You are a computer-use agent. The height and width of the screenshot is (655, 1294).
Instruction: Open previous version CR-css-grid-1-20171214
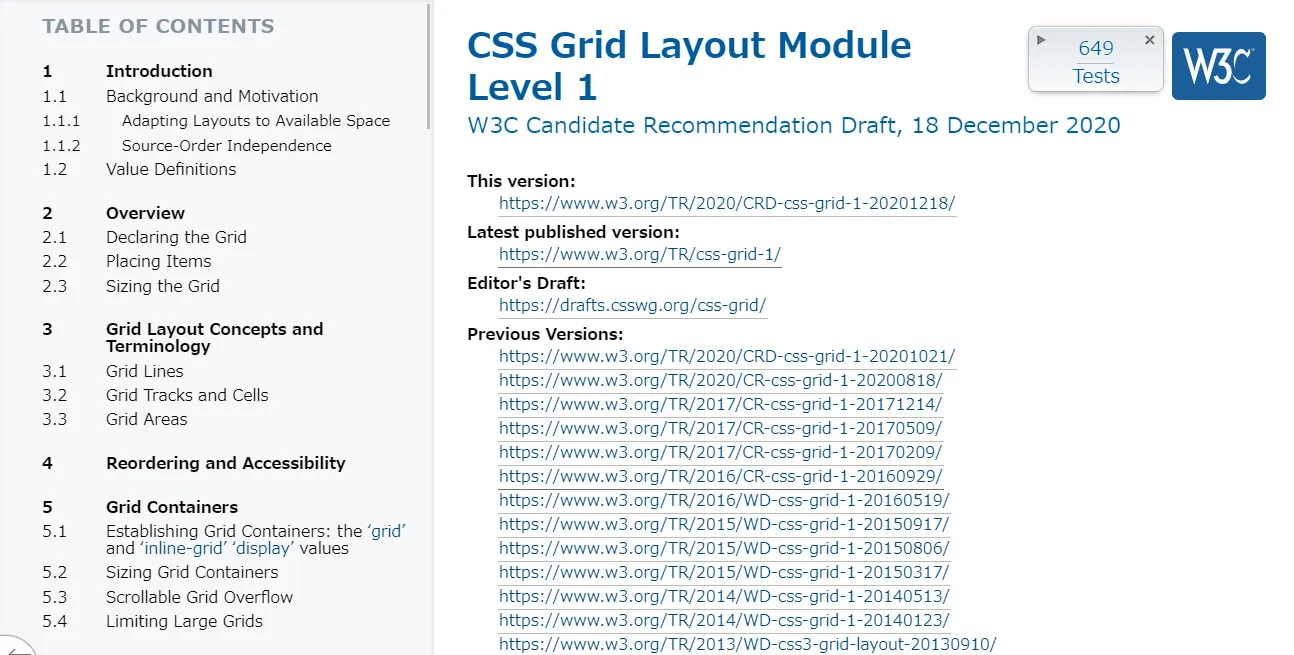[720, 404]
